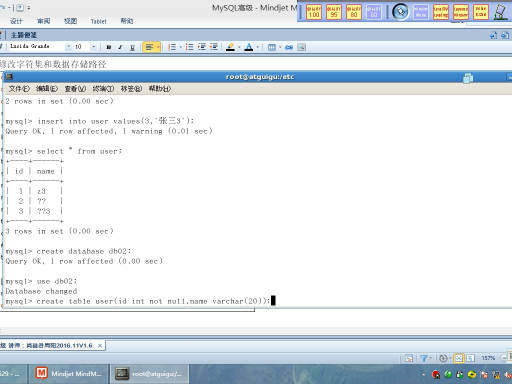Click the projector icon in floating toolbar

pos(500,12)
